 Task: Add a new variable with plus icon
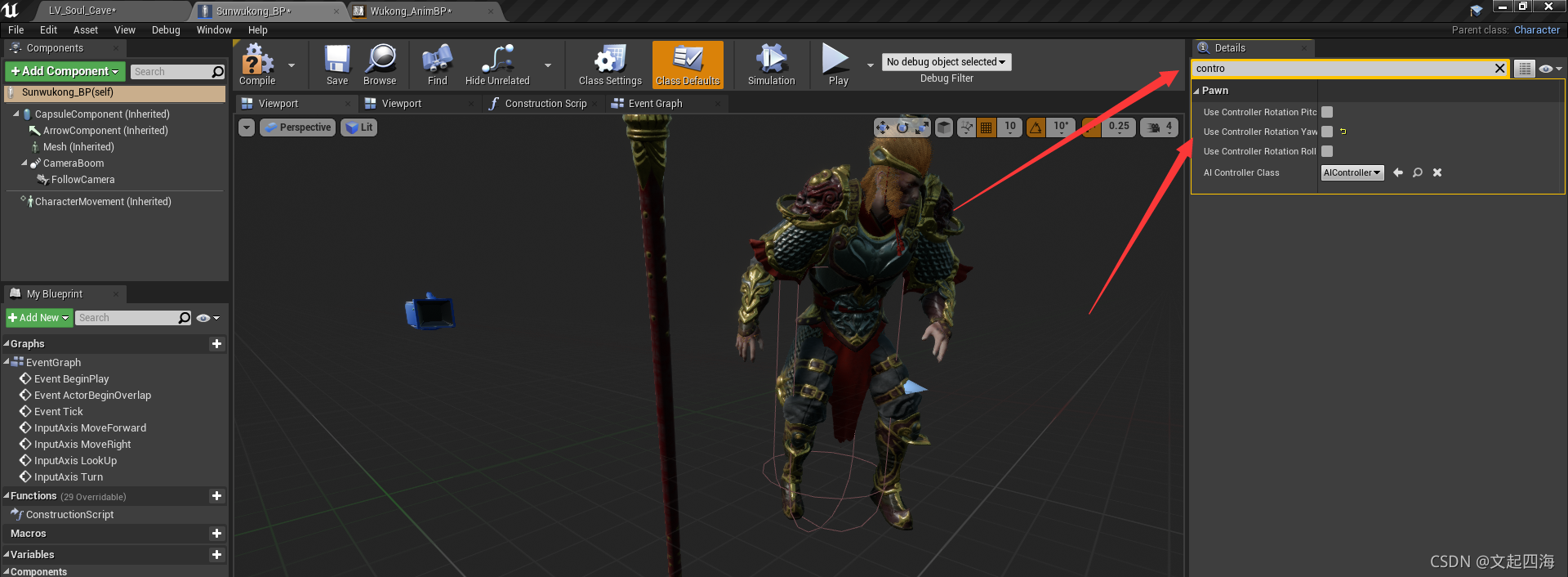pos(216,555)
